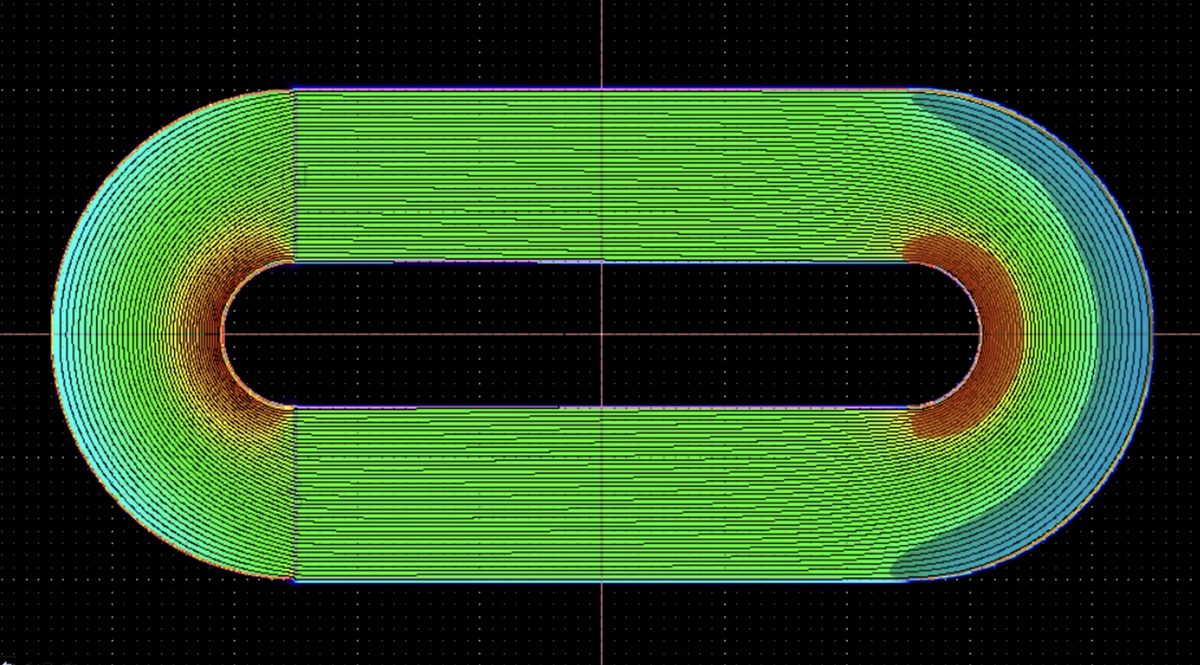Click the vertical seam line on upper left
Screen dimensions: 1200x665
point(294,175)
